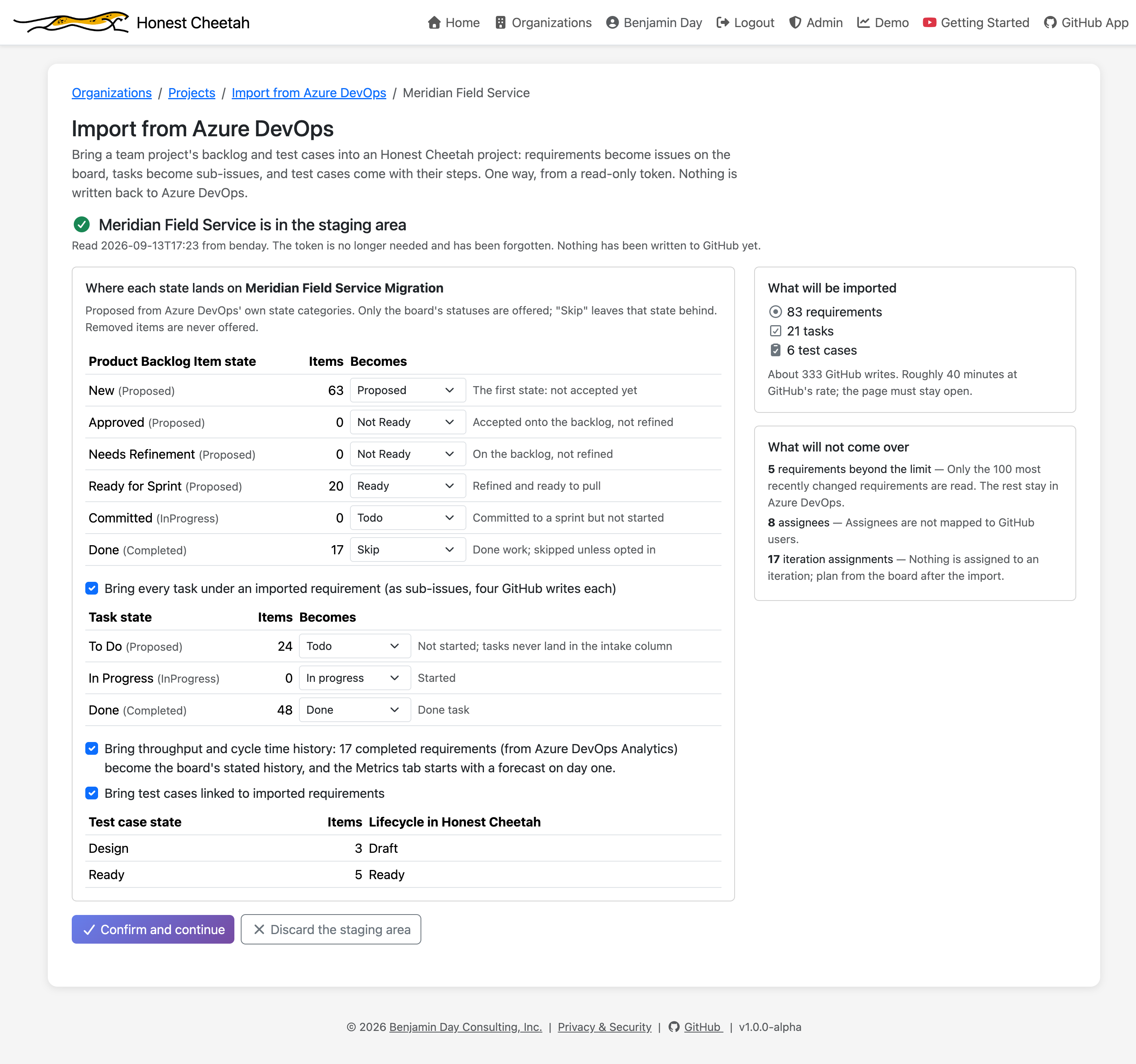The width and height of the screenshot is (1136, 1064).
Task: Click the 63 items count for New
Action: pos(336,390)
